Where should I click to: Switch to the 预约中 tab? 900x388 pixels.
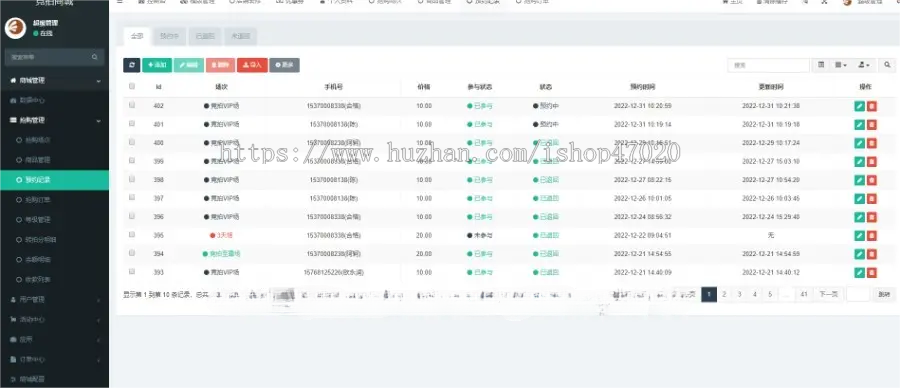click(170, 36)
